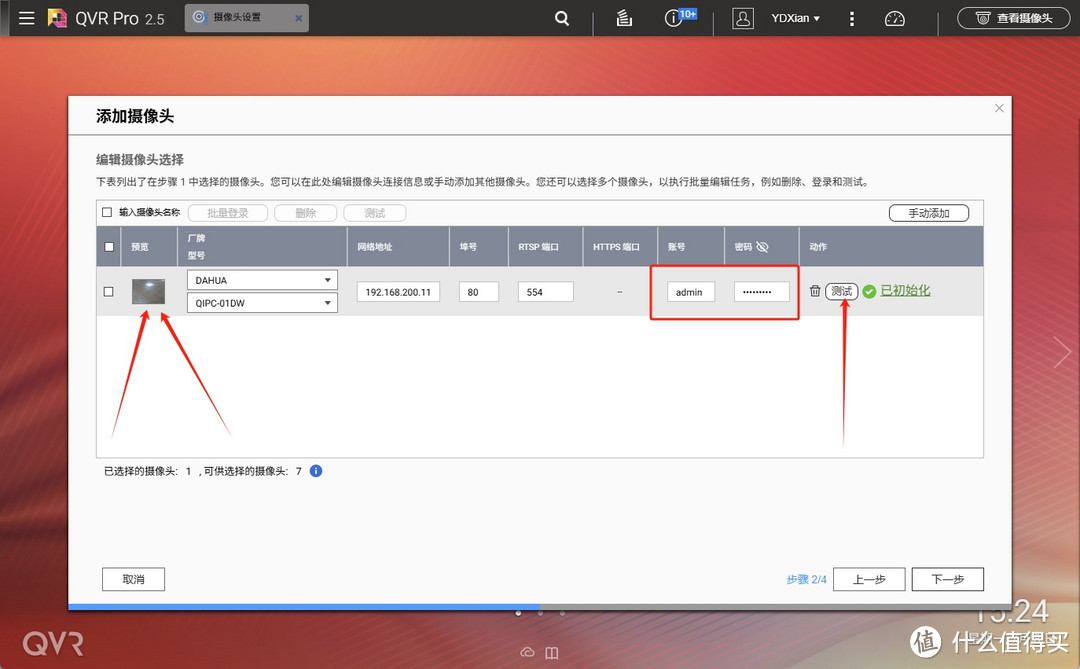The height and width of the screenshot is (669, 1080).
Task: Open the QIPC-01DW model dropdown
Action: 262,302
